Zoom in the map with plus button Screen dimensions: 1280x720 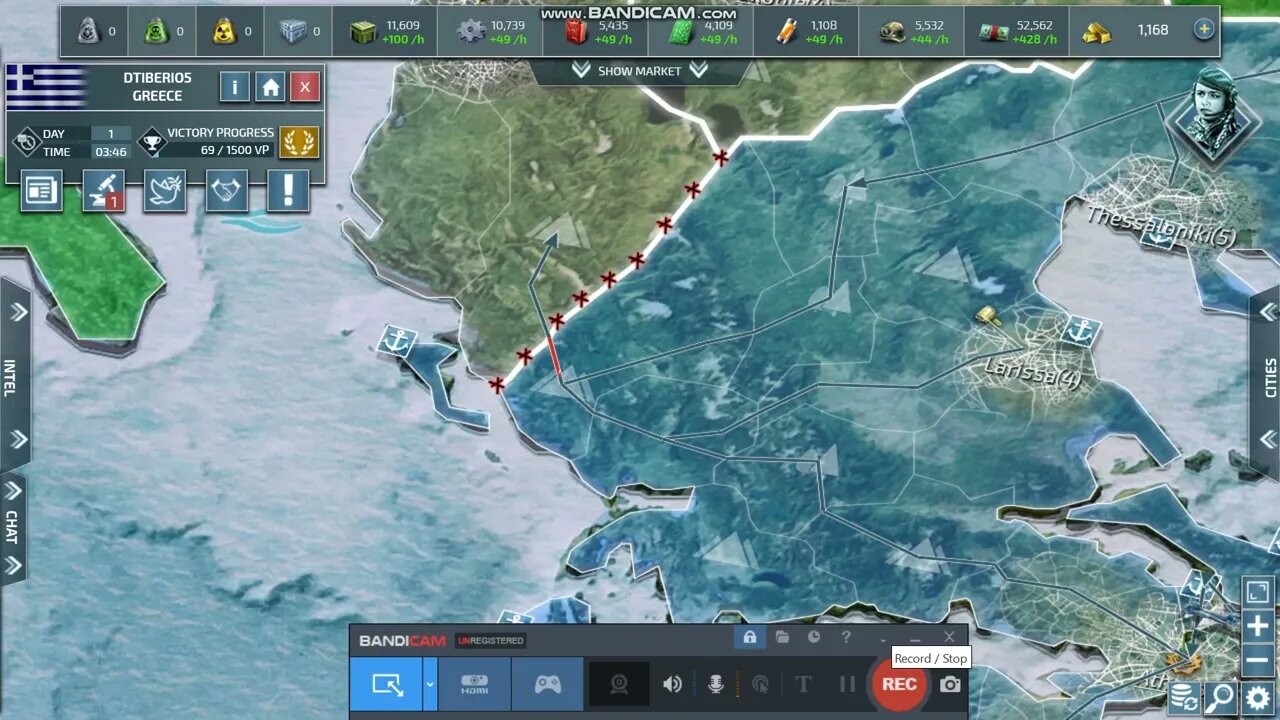1257,627
